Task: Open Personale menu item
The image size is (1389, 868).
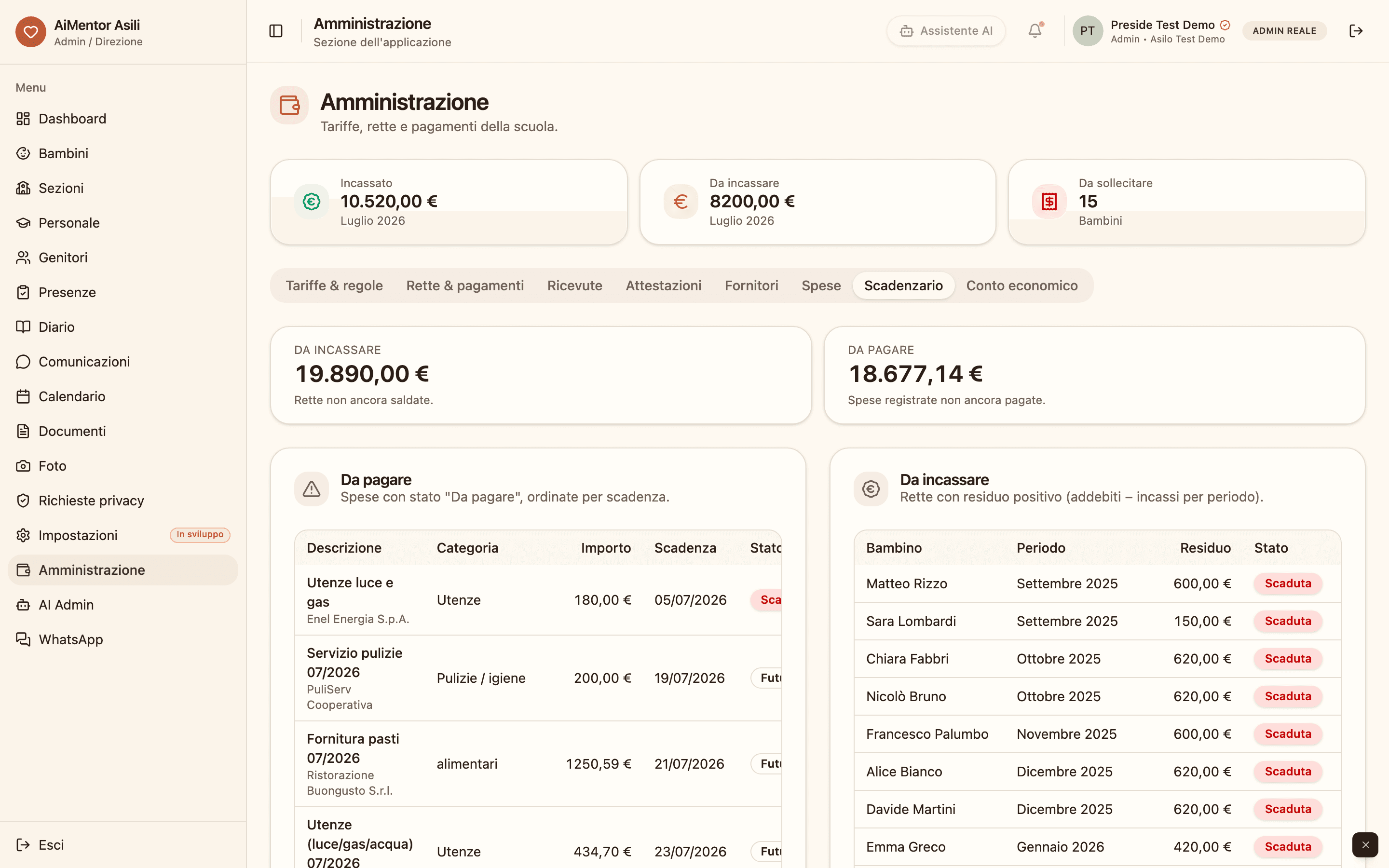Action: tap(123, 223)
